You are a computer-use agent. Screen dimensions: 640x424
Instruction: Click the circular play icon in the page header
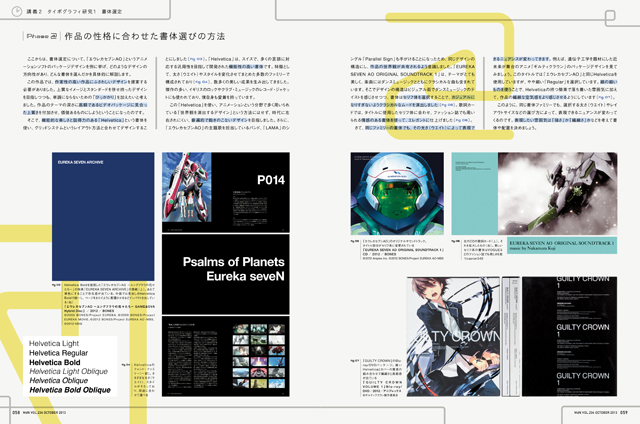pos(17,12)
